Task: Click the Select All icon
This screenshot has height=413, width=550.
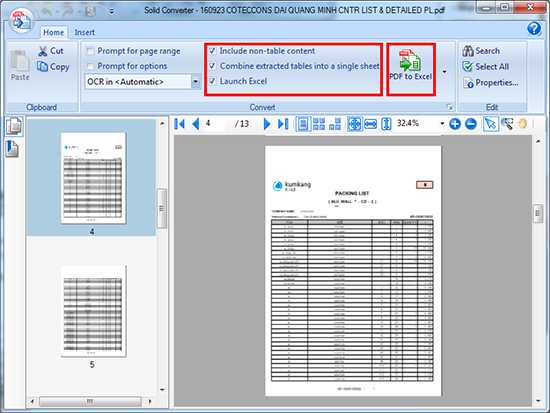Action: [468, 66]
